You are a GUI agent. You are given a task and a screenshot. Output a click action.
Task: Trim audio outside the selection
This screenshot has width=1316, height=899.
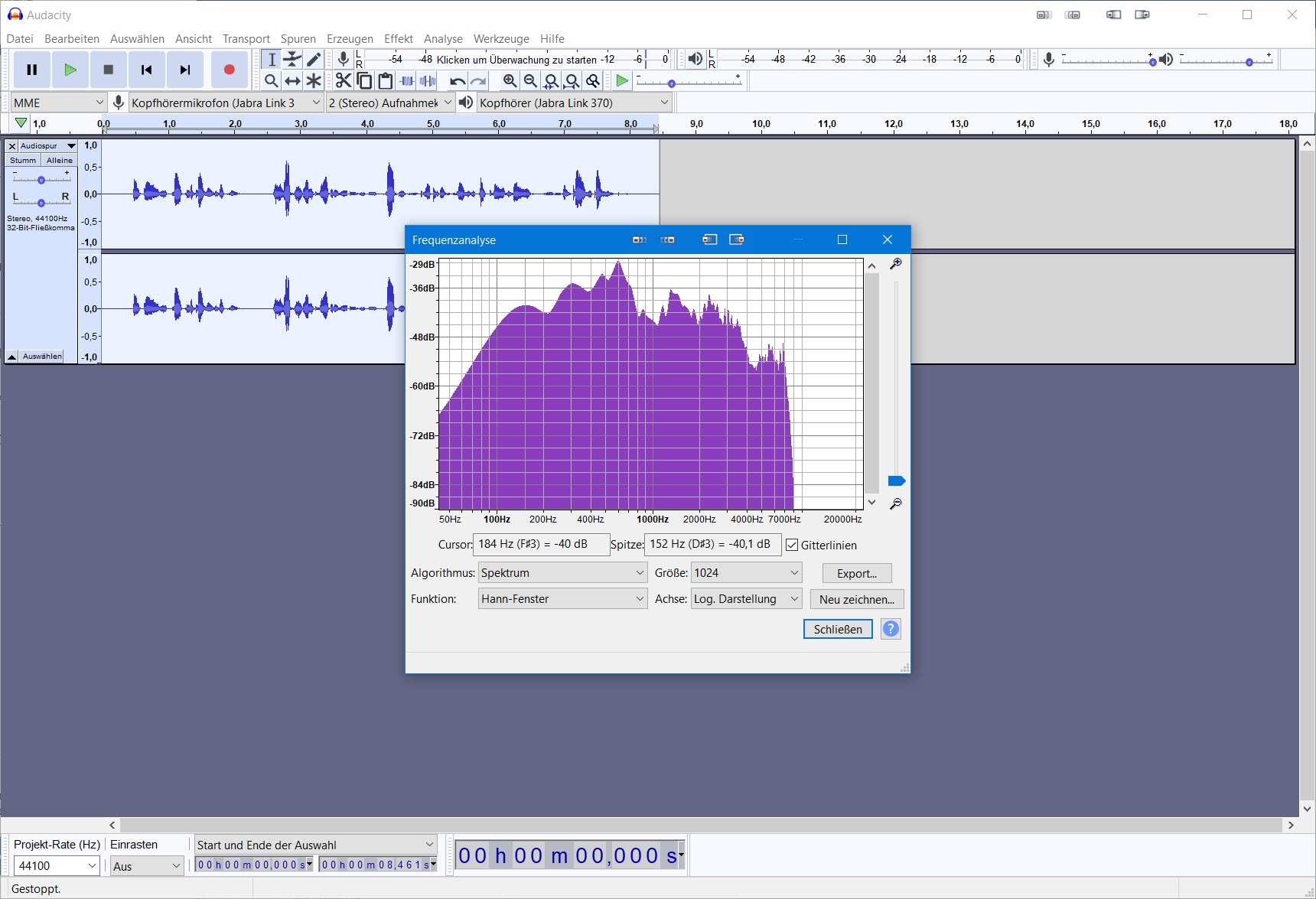[x=407, y=80]
